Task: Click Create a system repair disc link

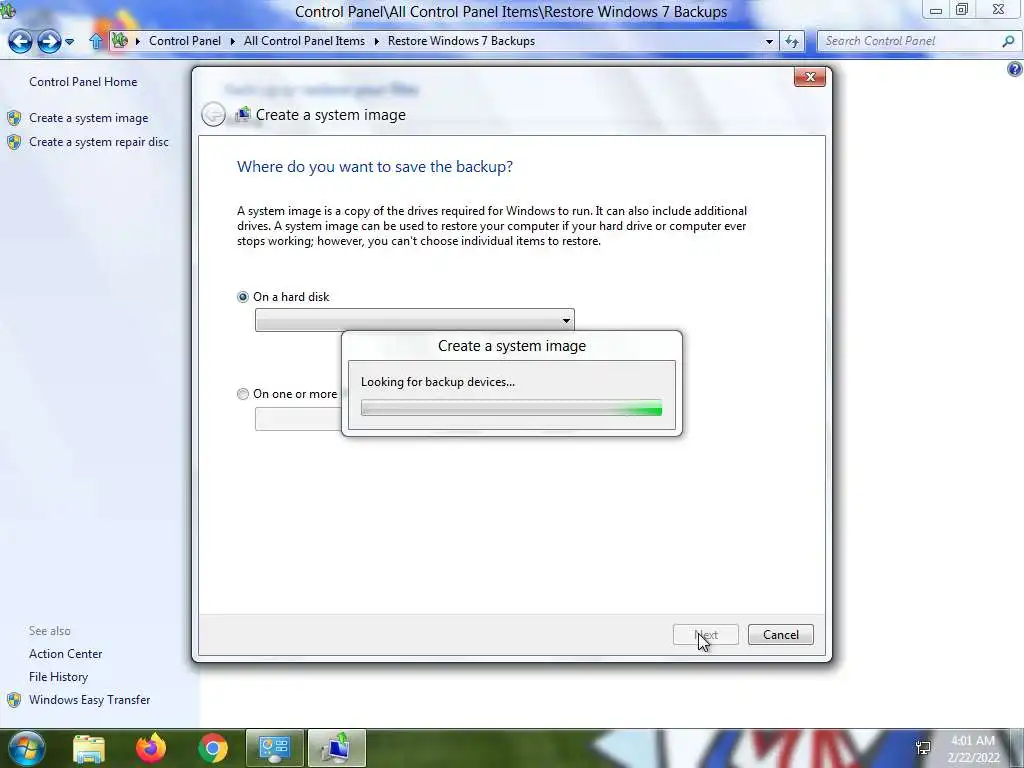Action: coord(99,142)
